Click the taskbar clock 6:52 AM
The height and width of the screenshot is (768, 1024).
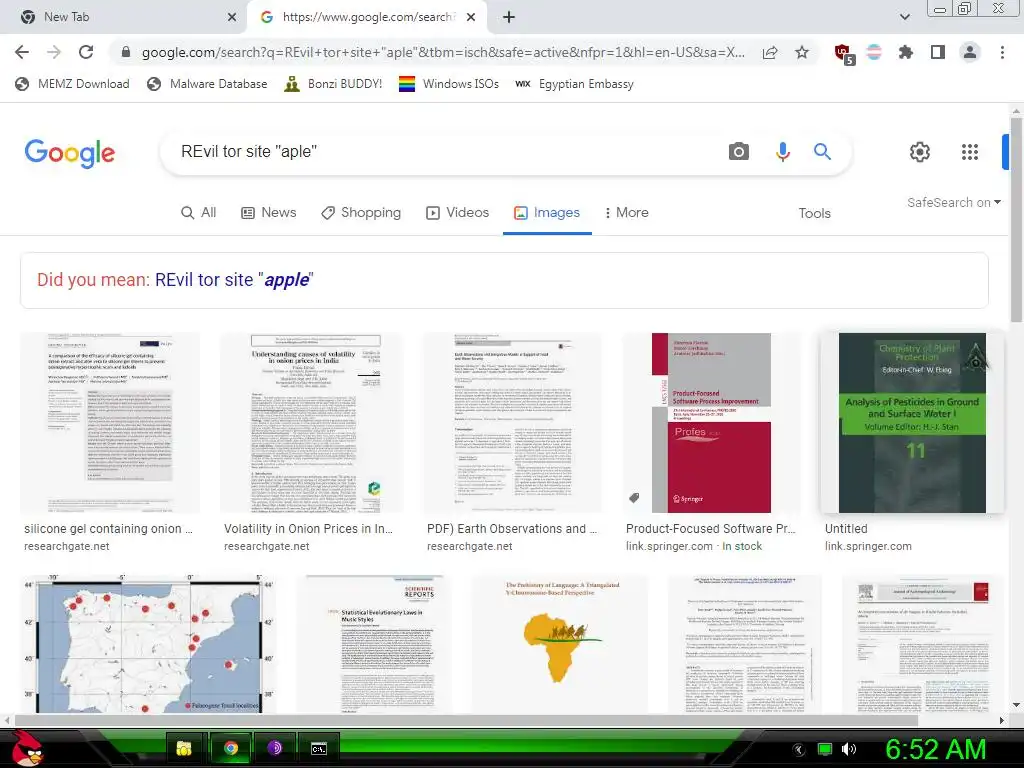pyautogui.click(x=935, y=749)
